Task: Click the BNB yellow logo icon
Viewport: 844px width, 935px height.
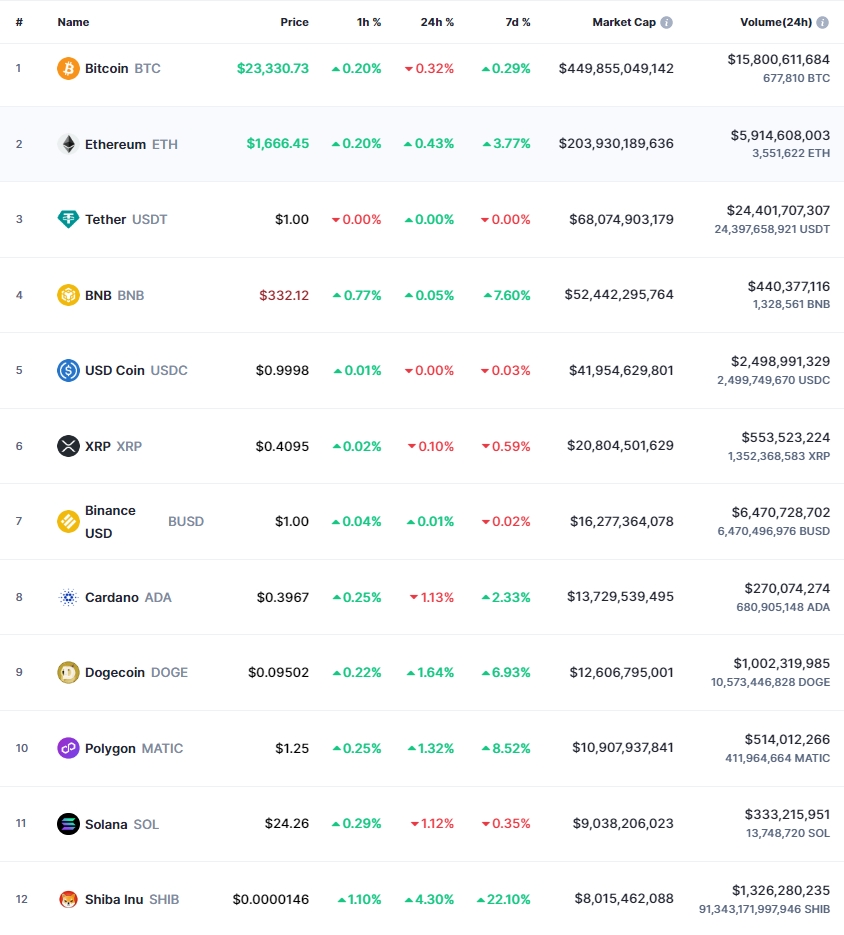Action: (68, 295)
